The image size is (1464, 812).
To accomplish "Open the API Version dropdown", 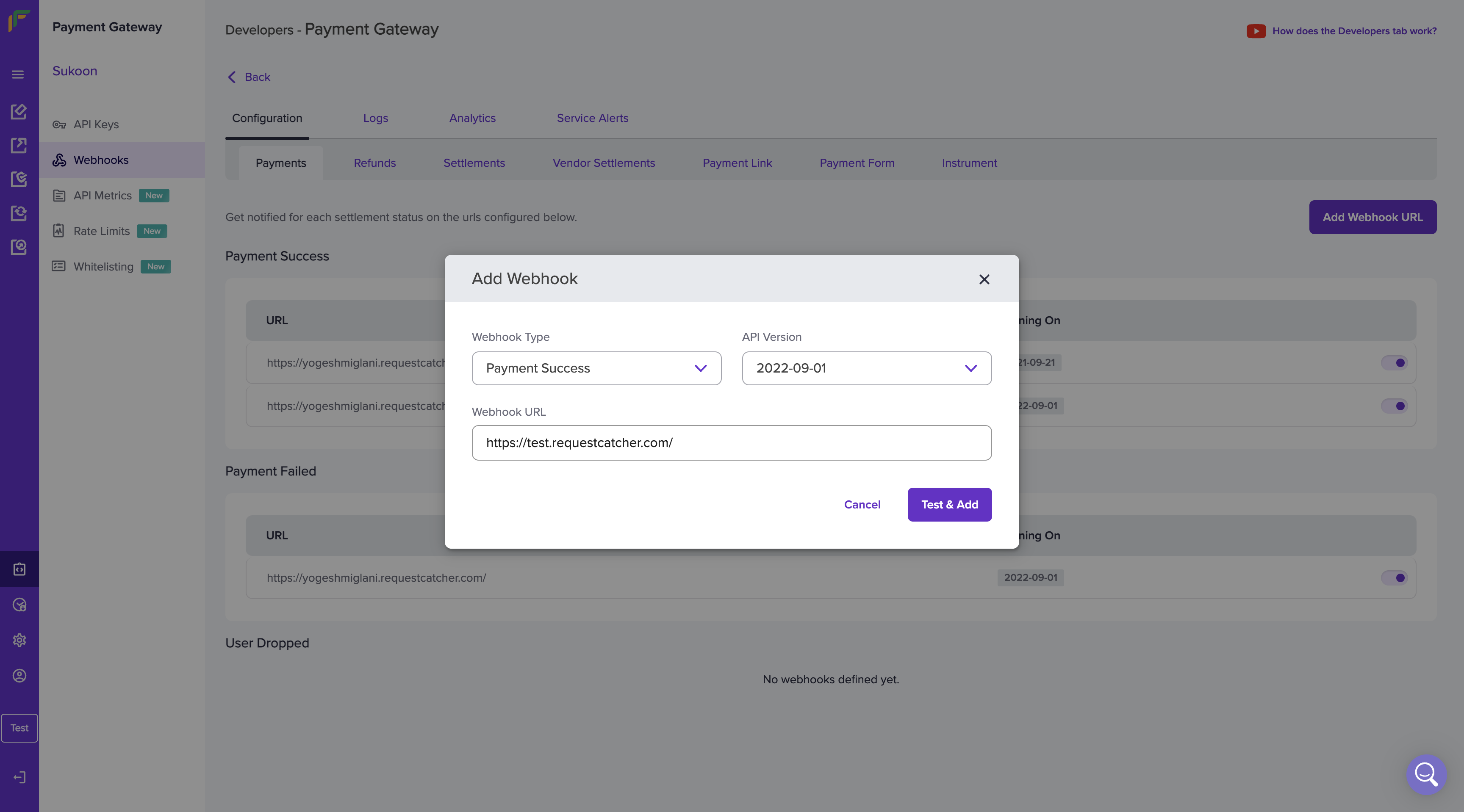I will click(x=866, y=368).
